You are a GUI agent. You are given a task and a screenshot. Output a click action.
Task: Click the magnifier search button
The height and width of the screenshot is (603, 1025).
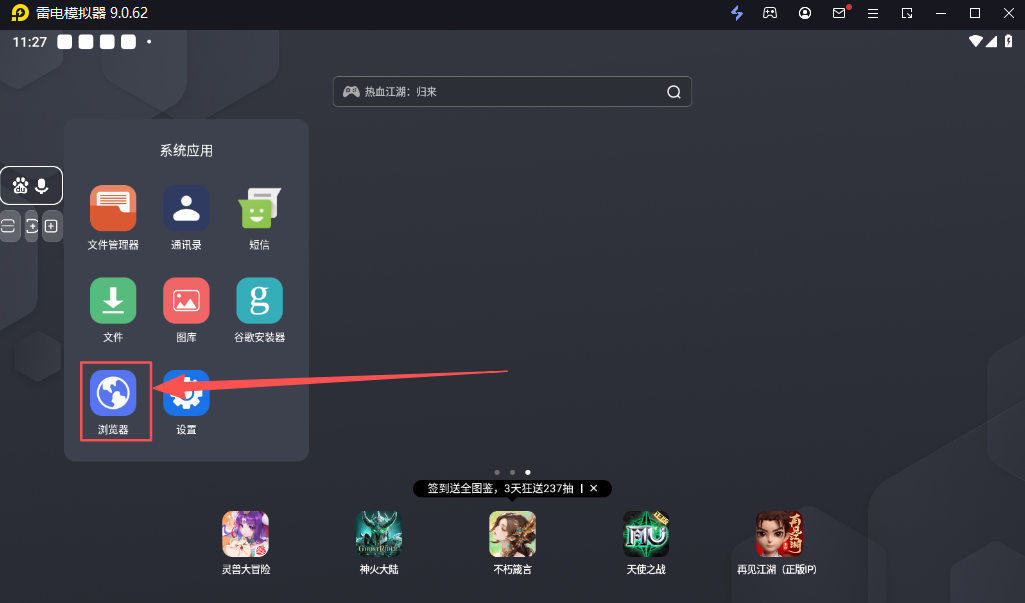click(x=674, y=92)
